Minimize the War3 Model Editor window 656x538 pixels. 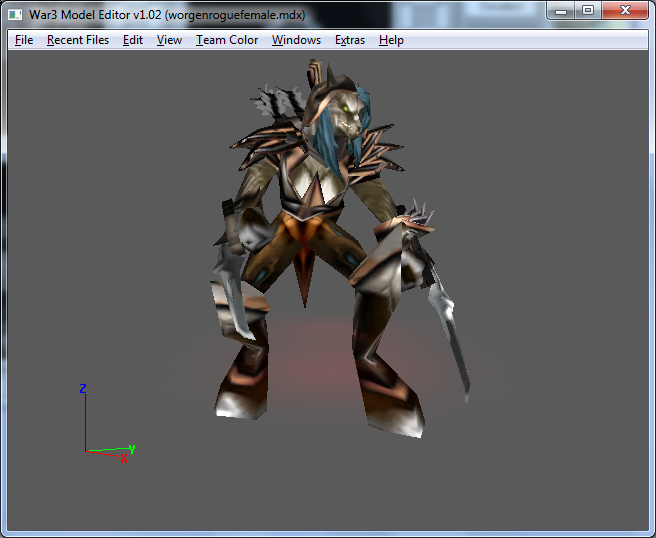coord(561,10)
